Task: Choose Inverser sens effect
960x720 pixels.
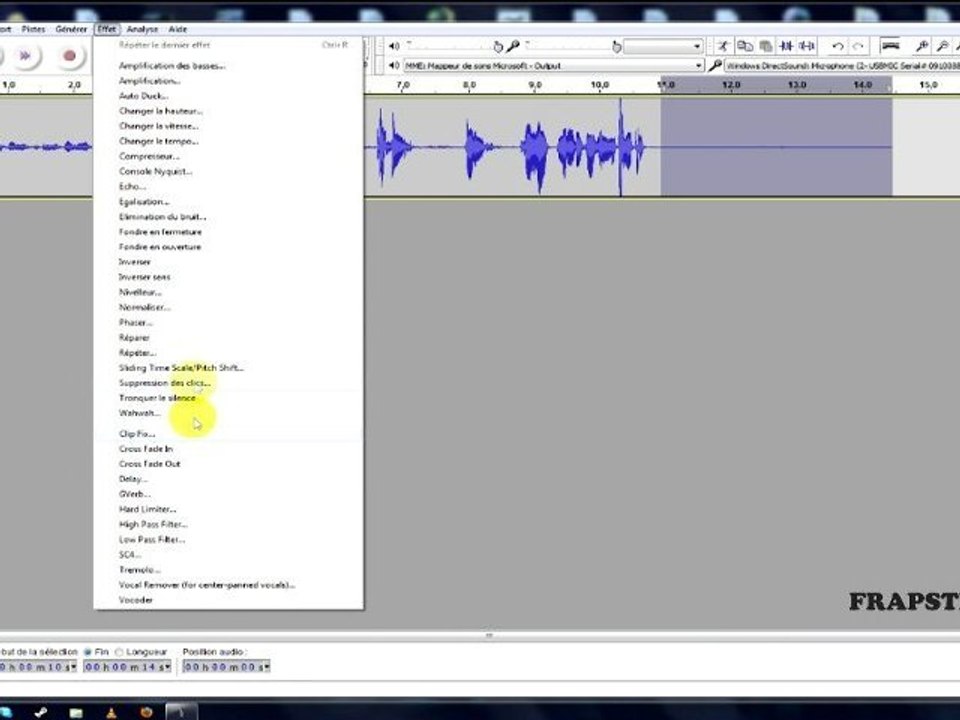Action: point(228,277)
